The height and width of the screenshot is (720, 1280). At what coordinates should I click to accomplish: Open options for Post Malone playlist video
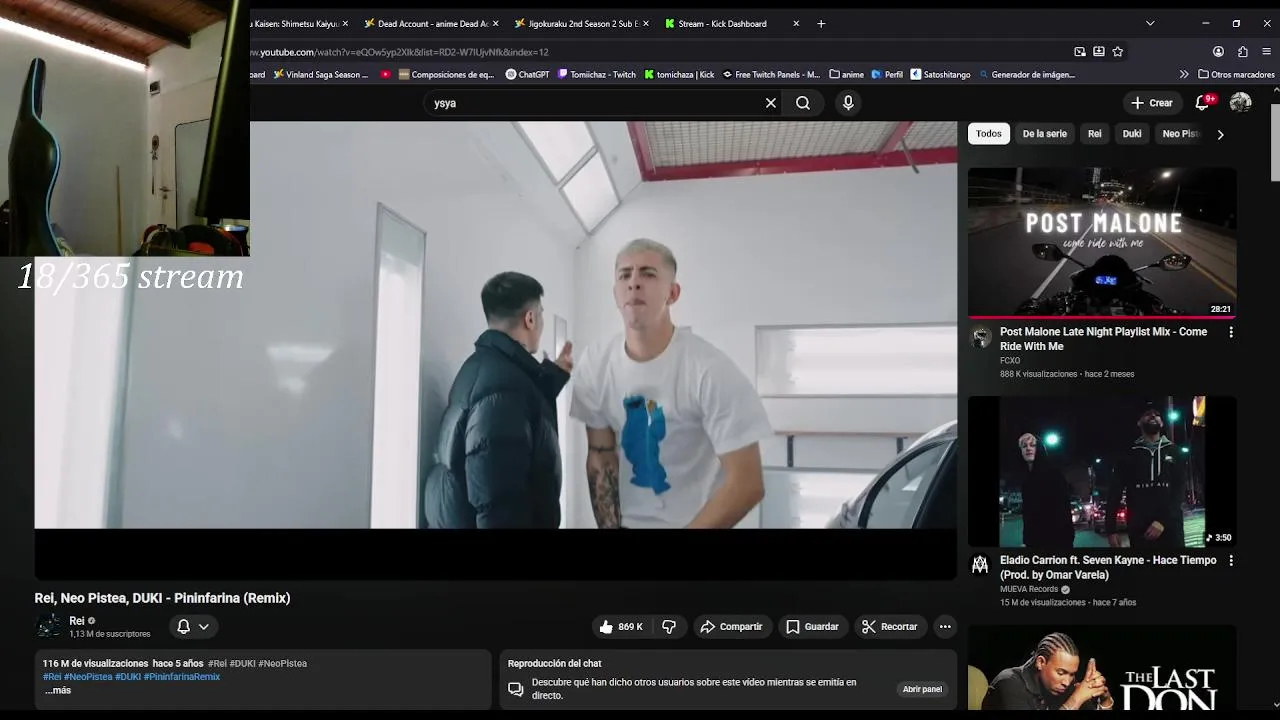(1231, 332)
